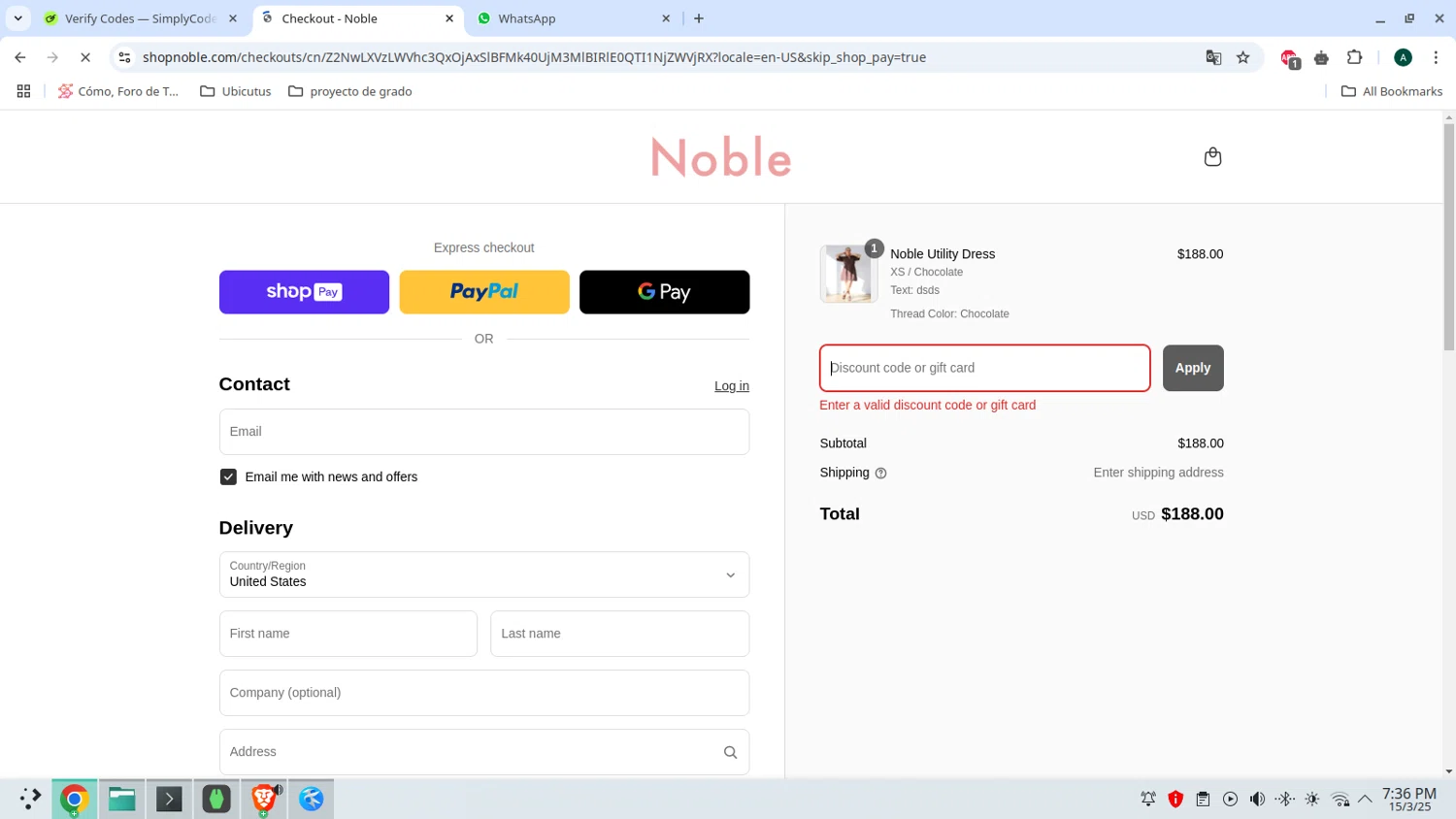Stop loading the page

point(85,57)
